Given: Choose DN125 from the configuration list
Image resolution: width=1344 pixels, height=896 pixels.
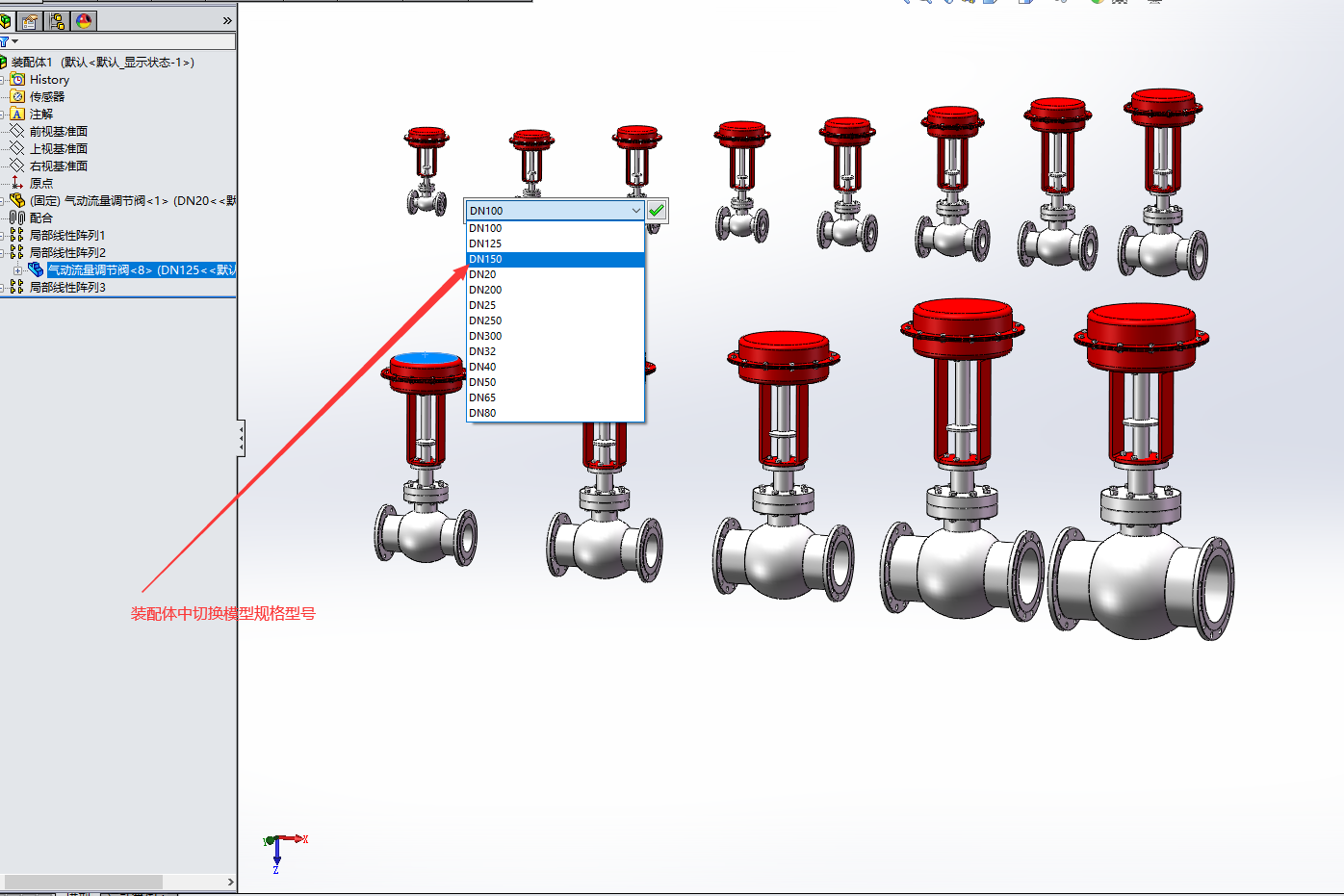Looking at the screenshot, I should [555, 243].
